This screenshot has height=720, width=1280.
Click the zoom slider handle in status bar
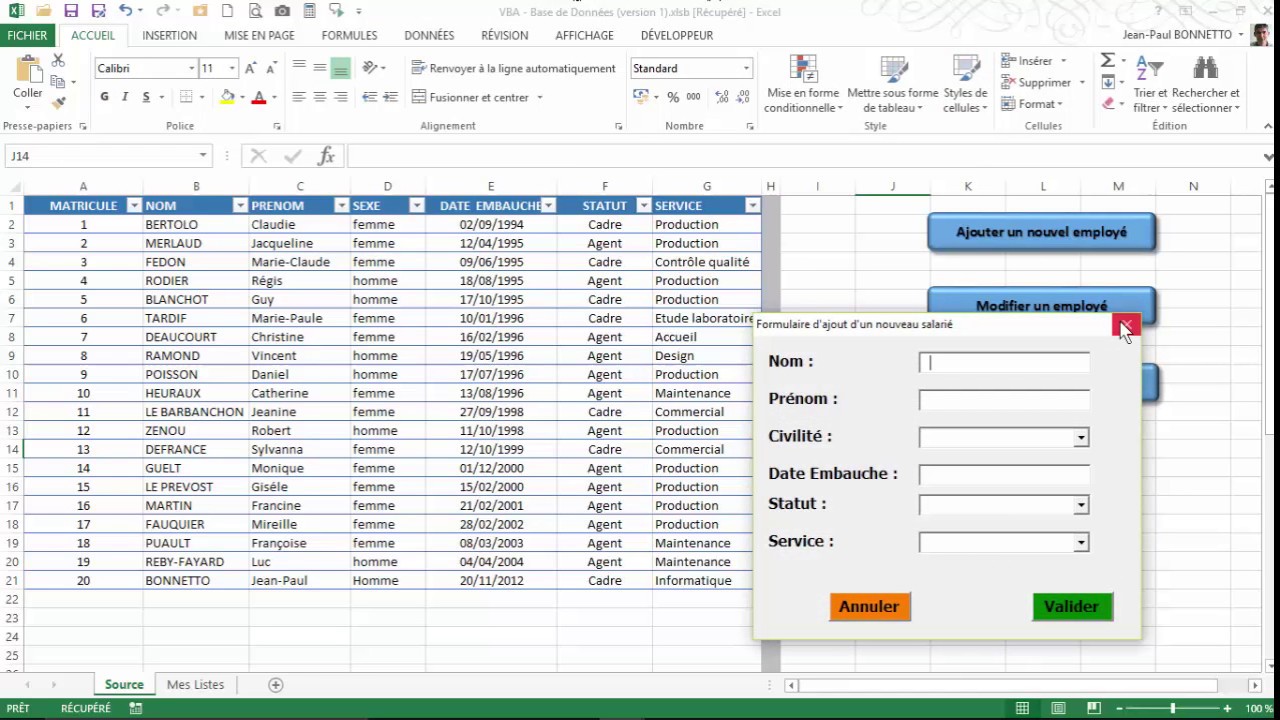click(1173, 709)
